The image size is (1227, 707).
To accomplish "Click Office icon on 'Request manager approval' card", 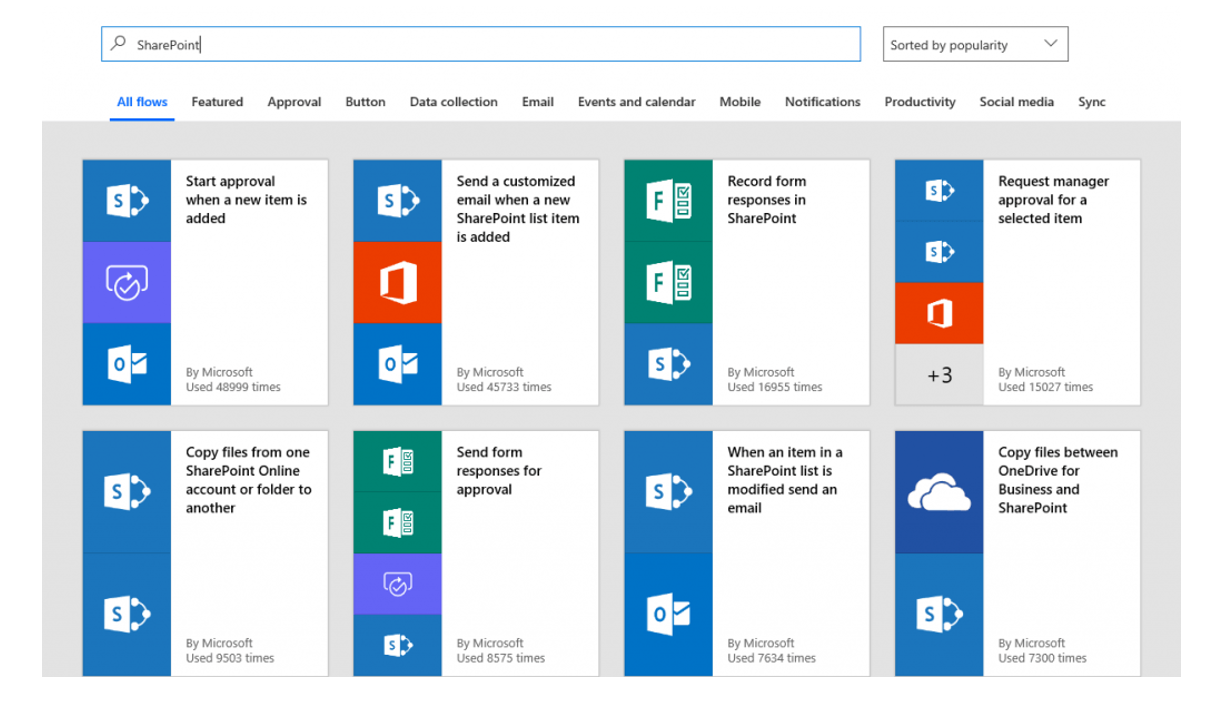I will point(940,313).
